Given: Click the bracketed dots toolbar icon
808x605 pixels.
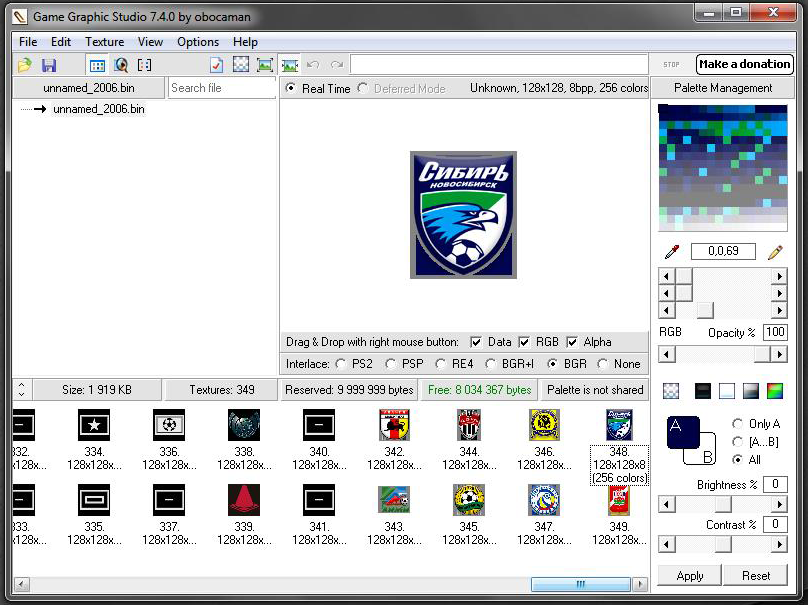Looking at the screenshot, I should click(145, 65).
